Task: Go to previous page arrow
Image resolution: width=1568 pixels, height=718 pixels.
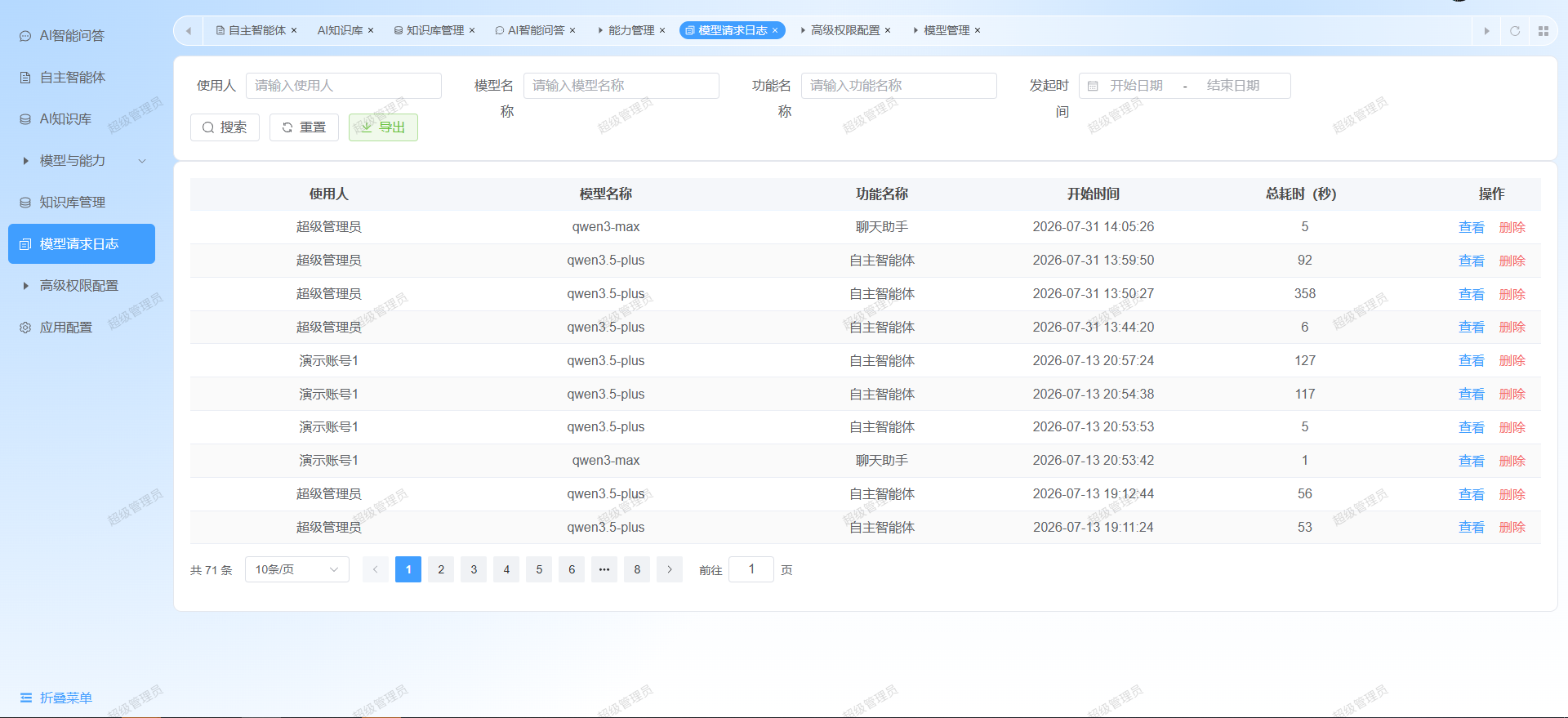Action: point(376,569)
